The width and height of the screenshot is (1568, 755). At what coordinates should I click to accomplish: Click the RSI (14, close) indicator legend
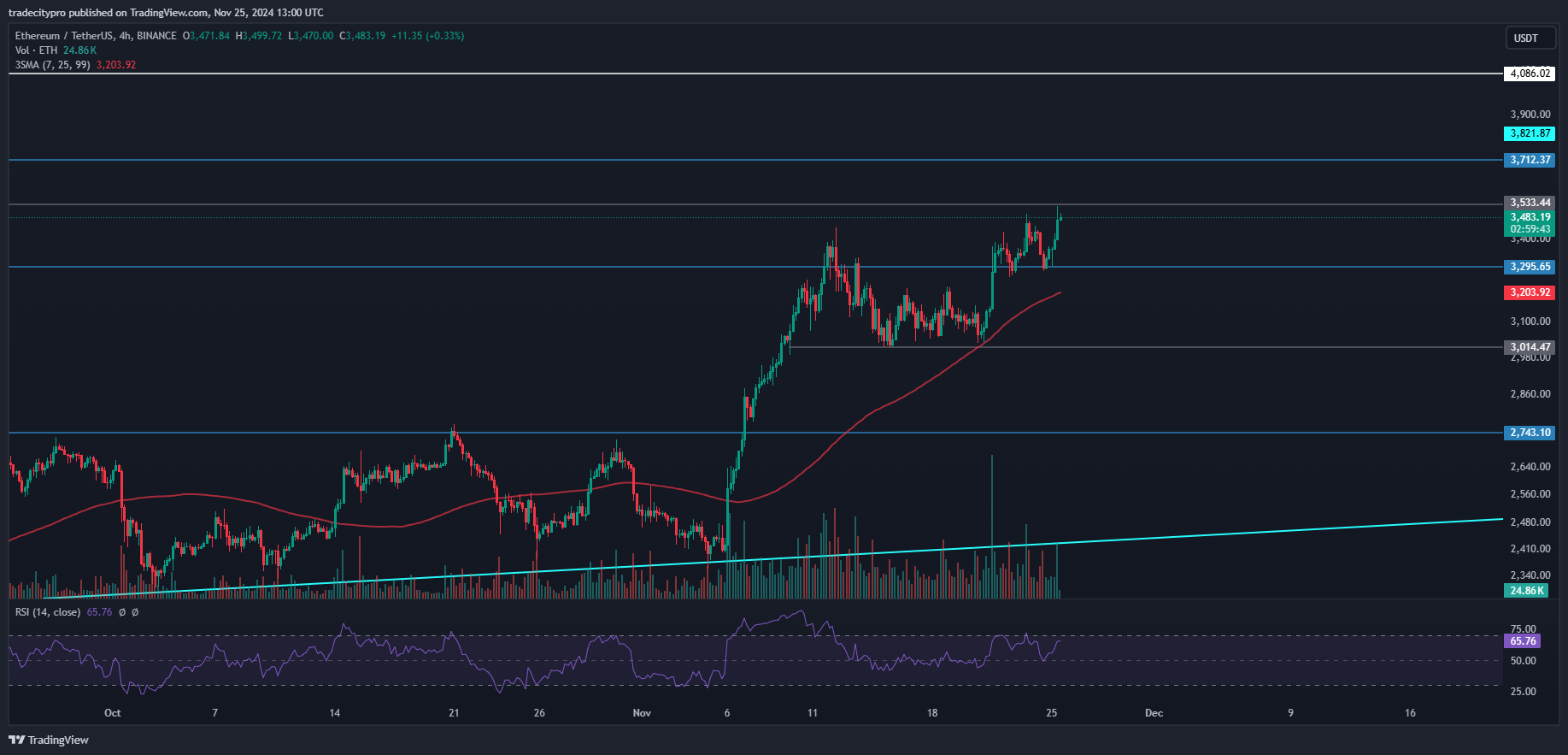[x=48, y=612]
